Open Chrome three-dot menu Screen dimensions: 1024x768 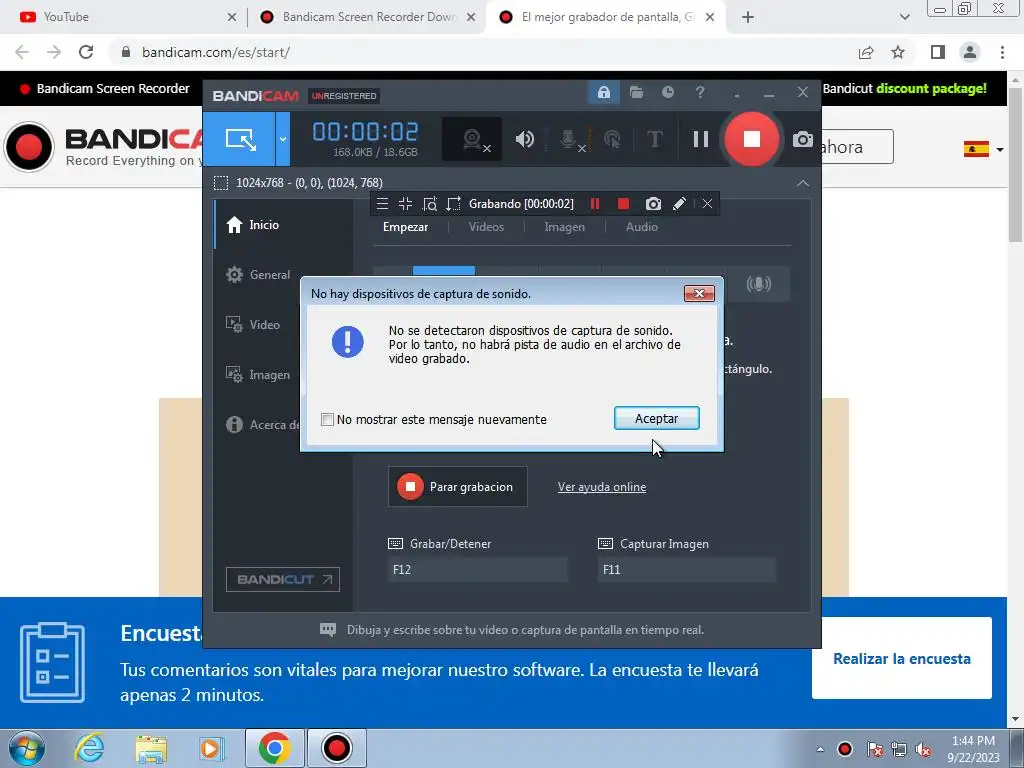click(1002, 52)
